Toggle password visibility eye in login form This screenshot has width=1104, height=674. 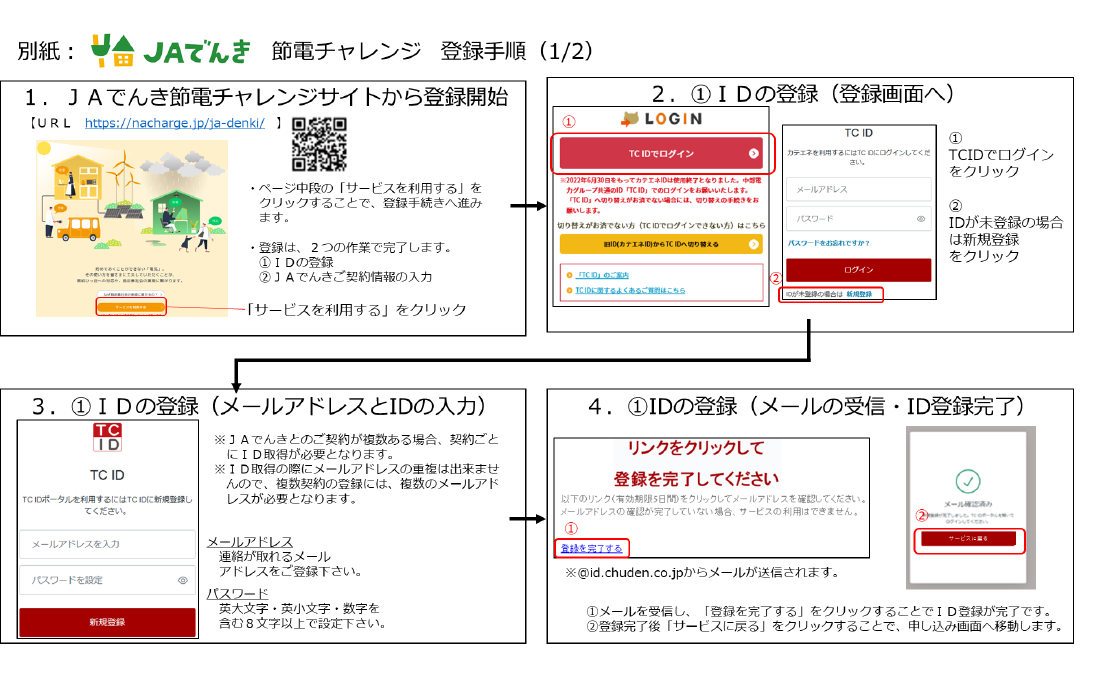pyautogui.click(x=920, y=218)
